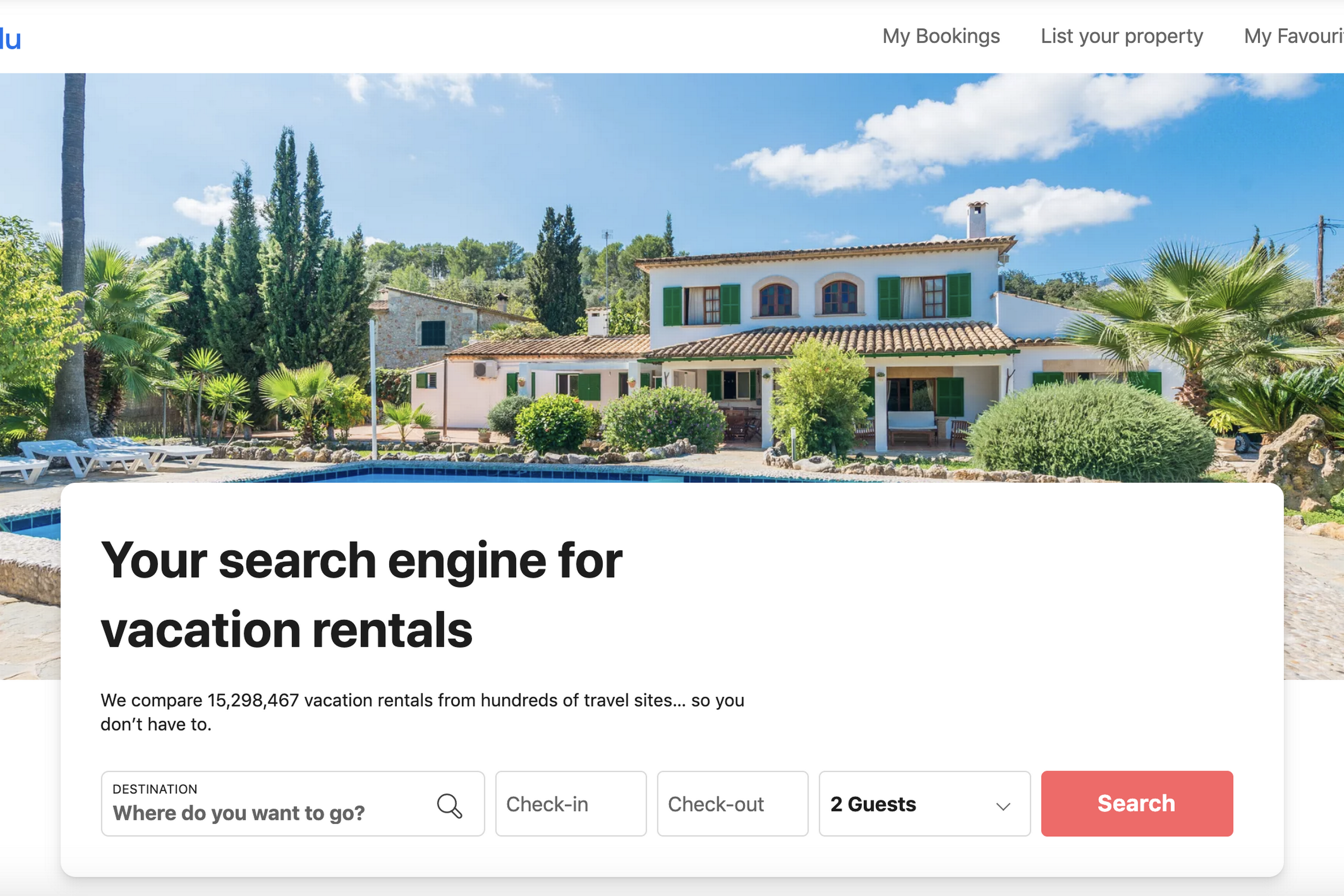Image resolution: width=1344 pixels, height=896 pixels.
Task: Click the blue site logo
Action: (10, 39)
